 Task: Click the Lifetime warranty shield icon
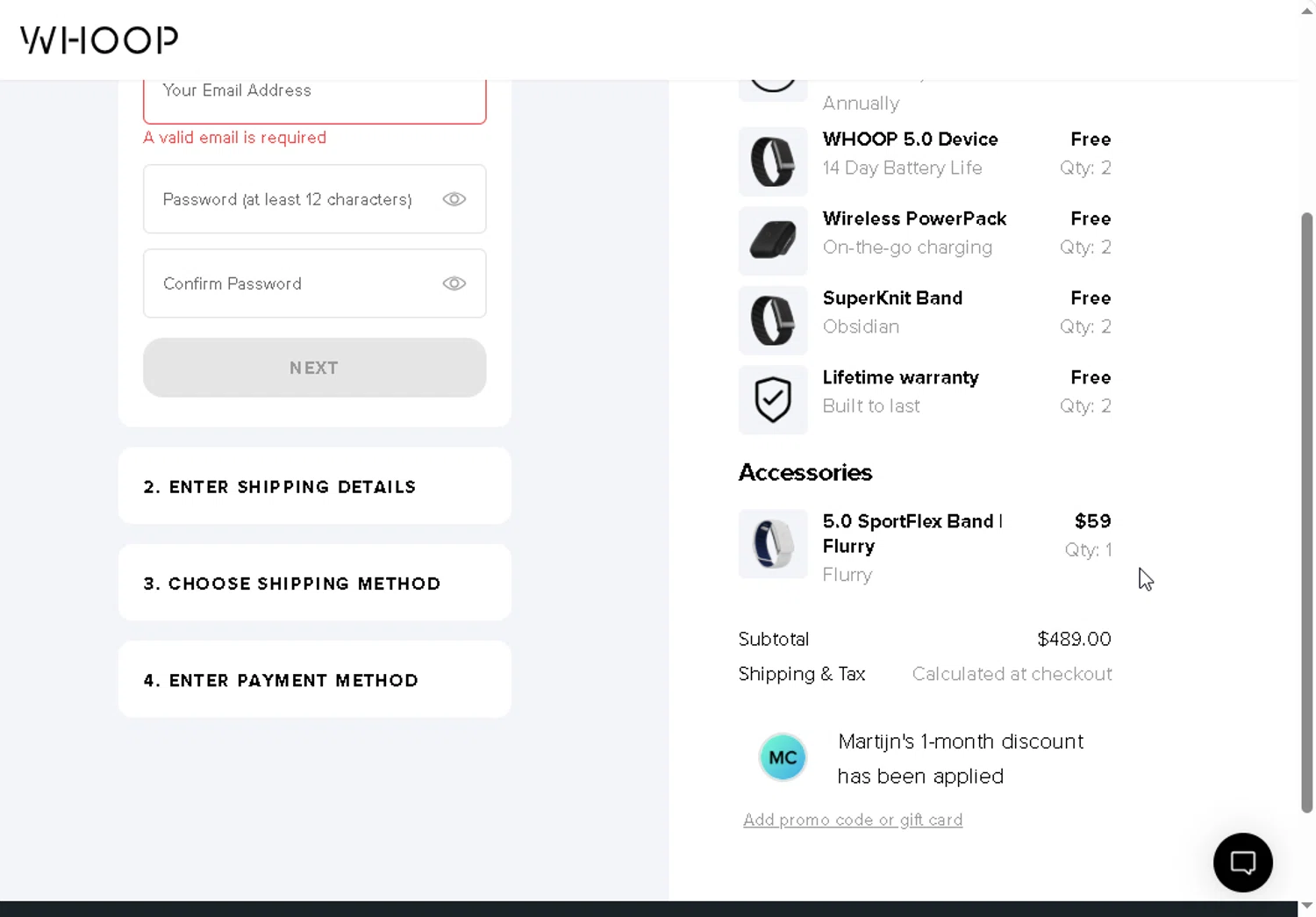pos(773,400)
